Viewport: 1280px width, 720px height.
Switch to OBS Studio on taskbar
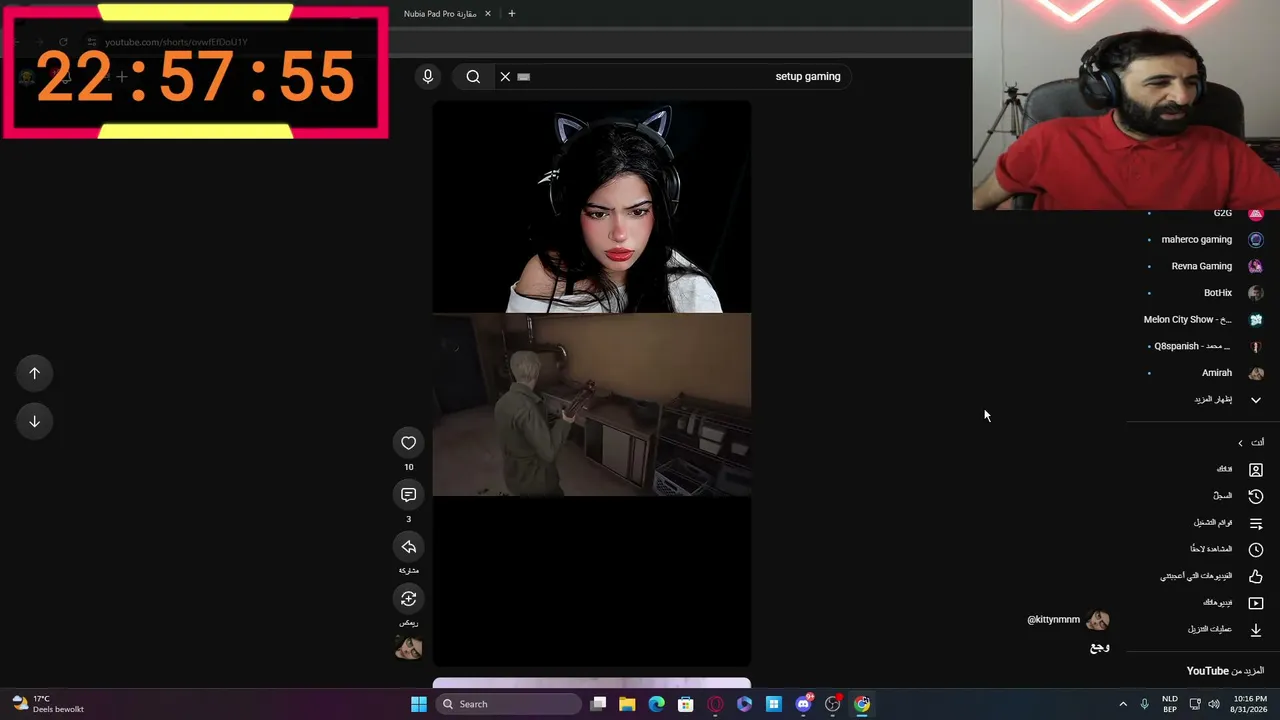[832, 704]
